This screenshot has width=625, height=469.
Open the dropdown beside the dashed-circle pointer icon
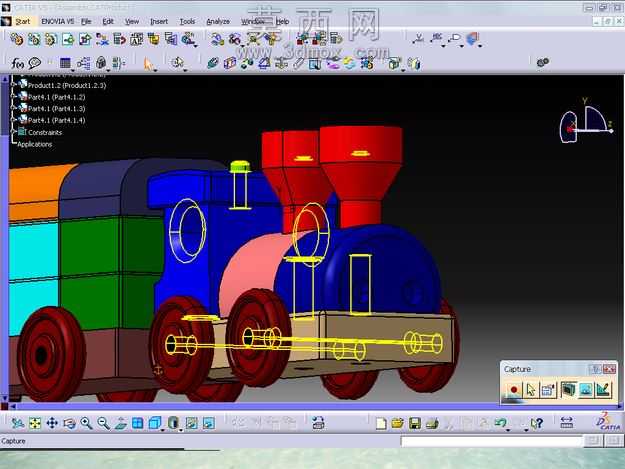click(185, 70)
